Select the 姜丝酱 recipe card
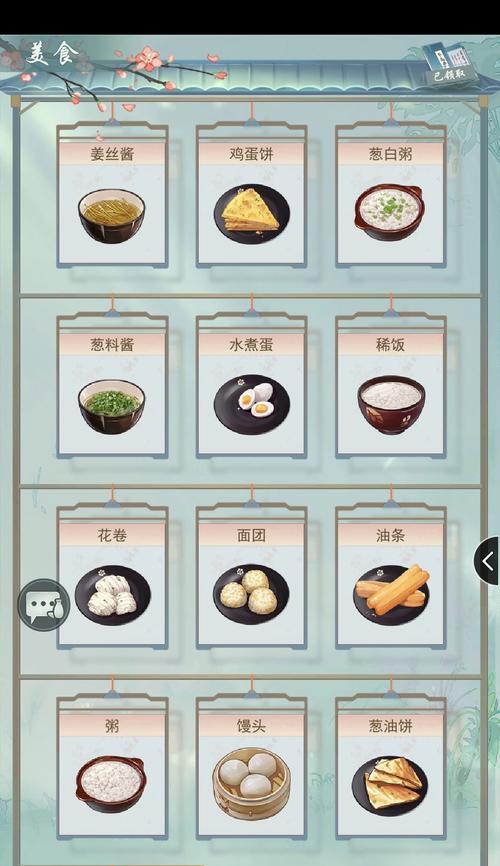The width and height of the screenshot is (500, 866). [112, 196]
